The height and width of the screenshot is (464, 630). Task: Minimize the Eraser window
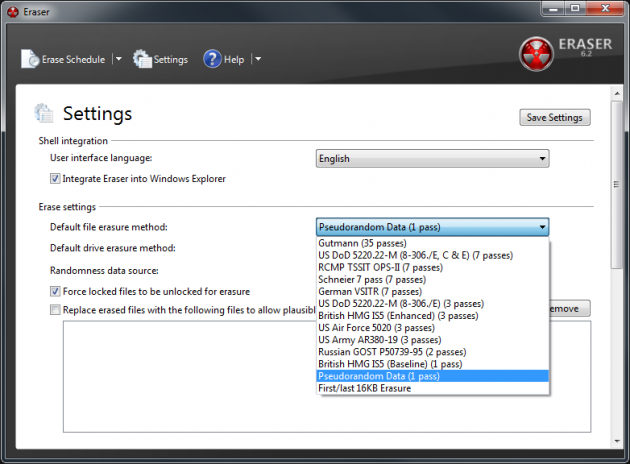click(554, 8)
